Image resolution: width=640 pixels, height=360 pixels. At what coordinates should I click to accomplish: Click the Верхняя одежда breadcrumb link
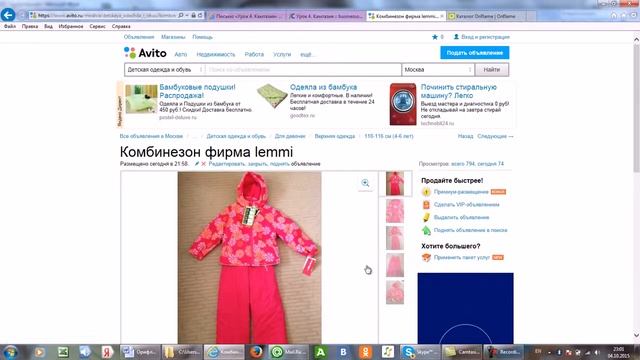[x=335, y=136]
